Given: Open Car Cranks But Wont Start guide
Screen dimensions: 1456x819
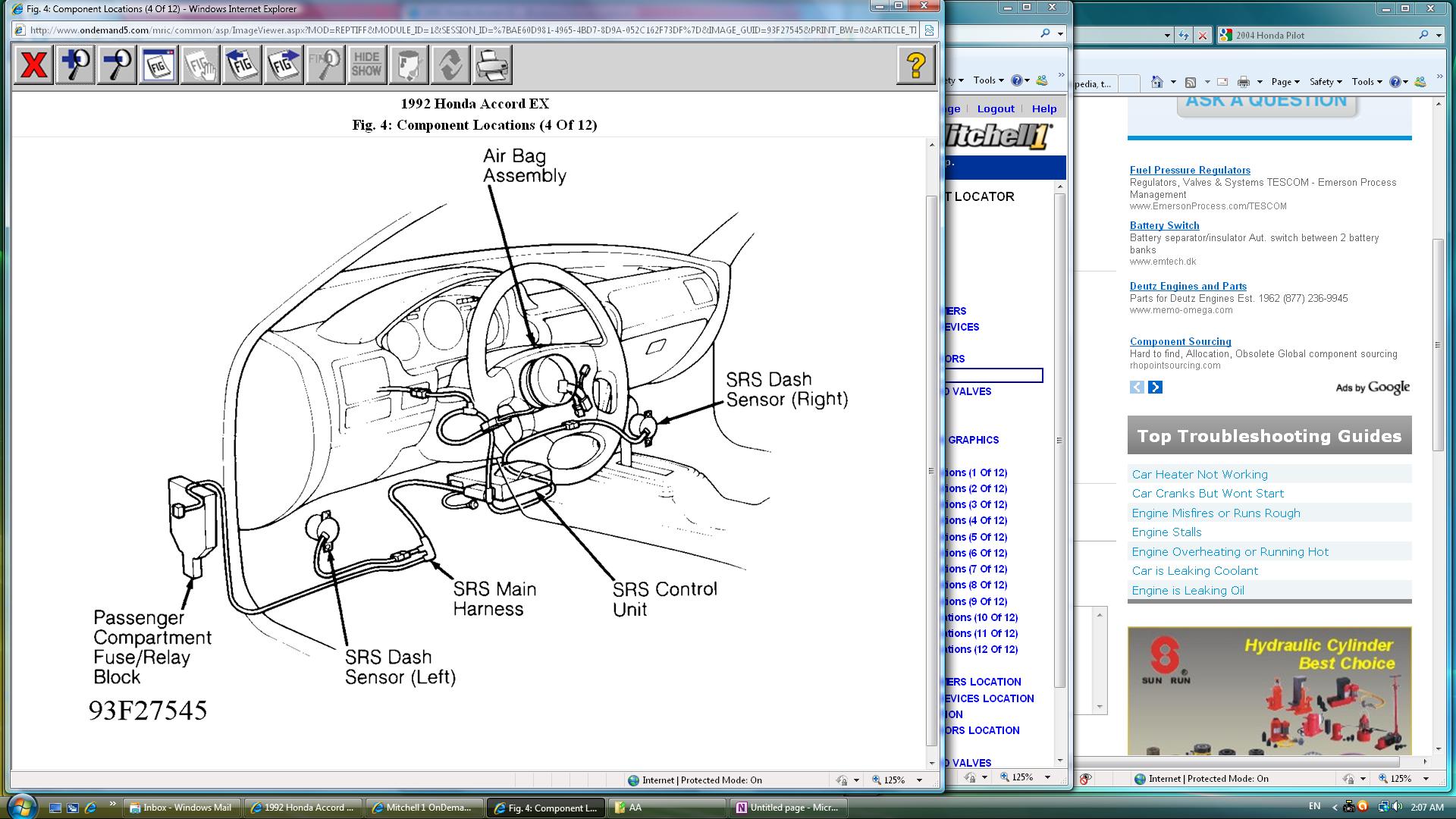Looking at the screenshot, I should pos(1207,493).
